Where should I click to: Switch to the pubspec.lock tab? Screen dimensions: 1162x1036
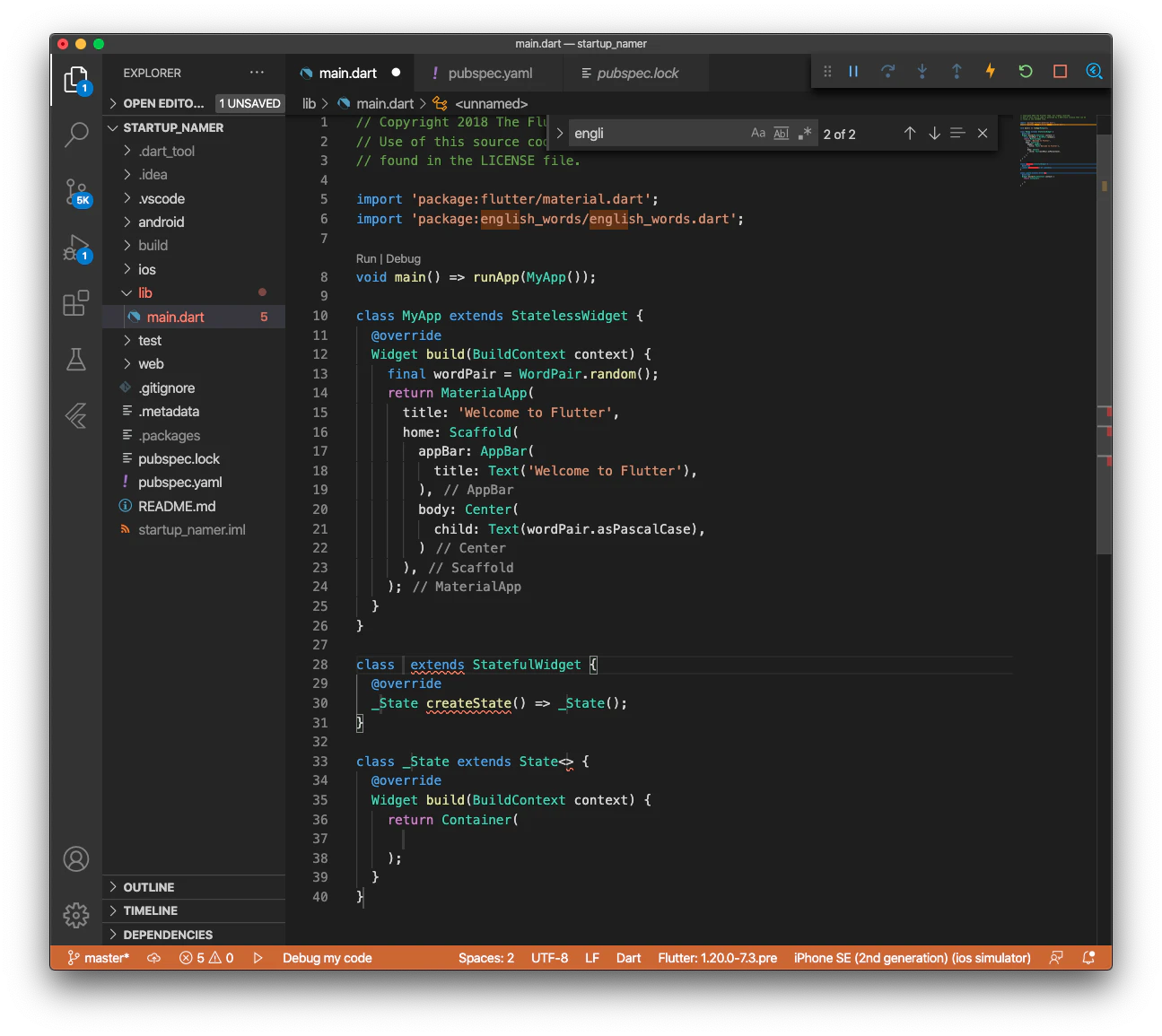[637, 73]
